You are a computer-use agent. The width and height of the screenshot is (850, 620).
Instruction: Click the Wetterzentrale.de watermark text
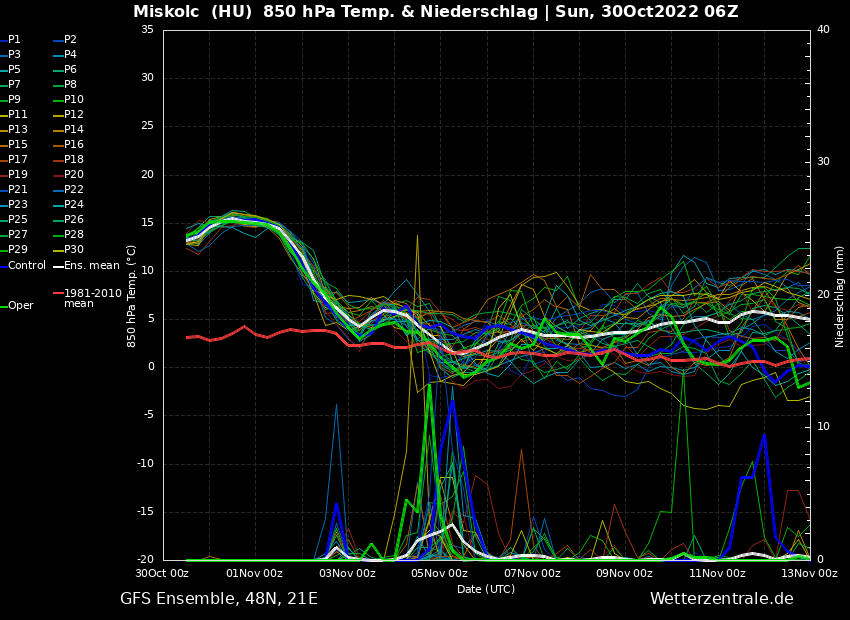721,599
